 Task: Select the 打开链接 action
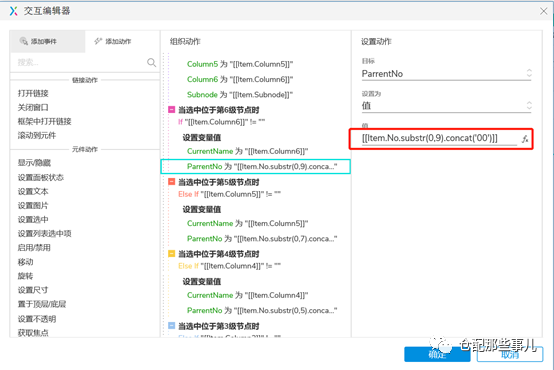point(33,93)
